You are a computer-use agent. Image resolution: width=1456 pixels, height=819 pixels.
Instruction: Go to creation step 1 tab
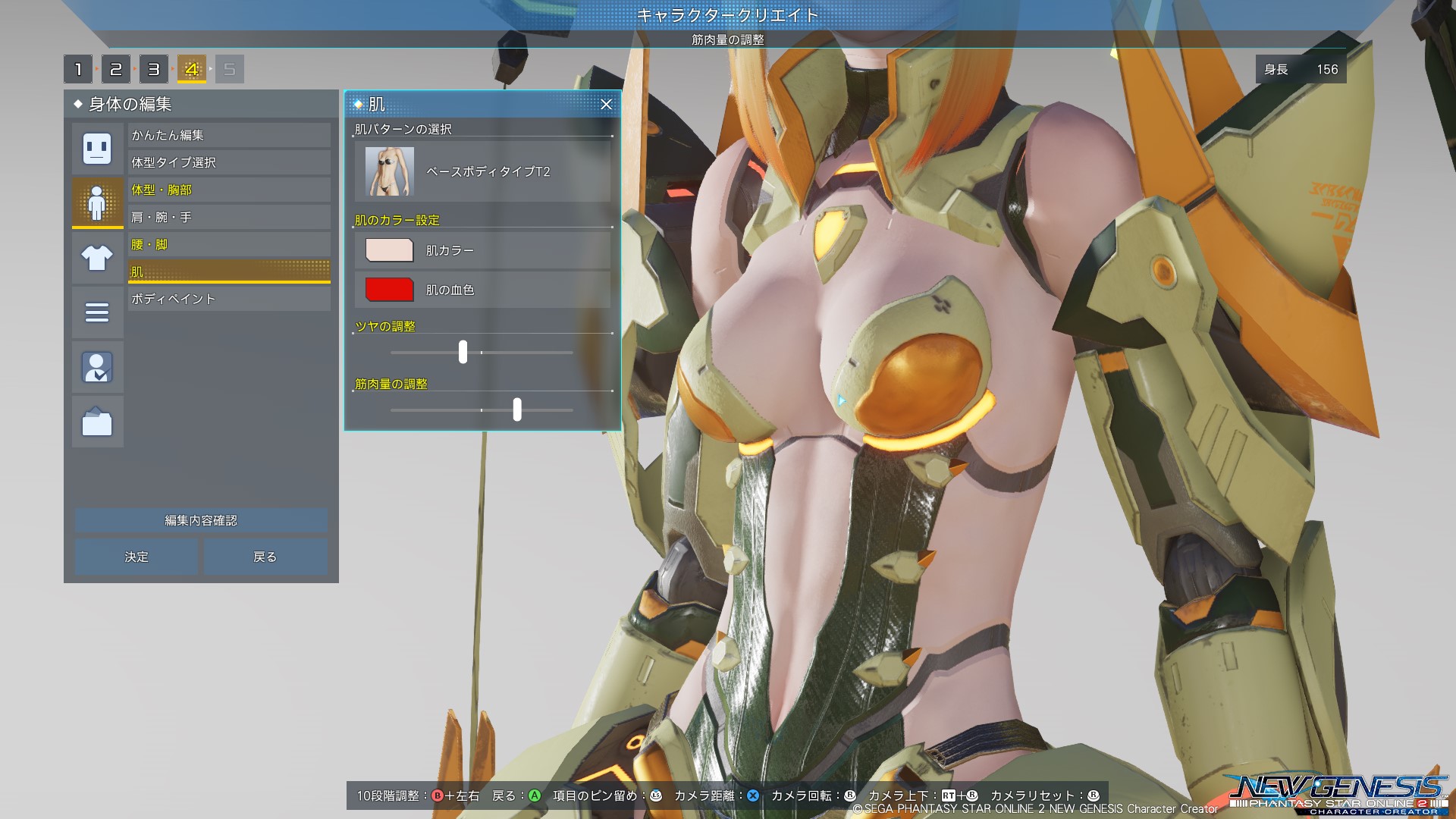point(78,70)
